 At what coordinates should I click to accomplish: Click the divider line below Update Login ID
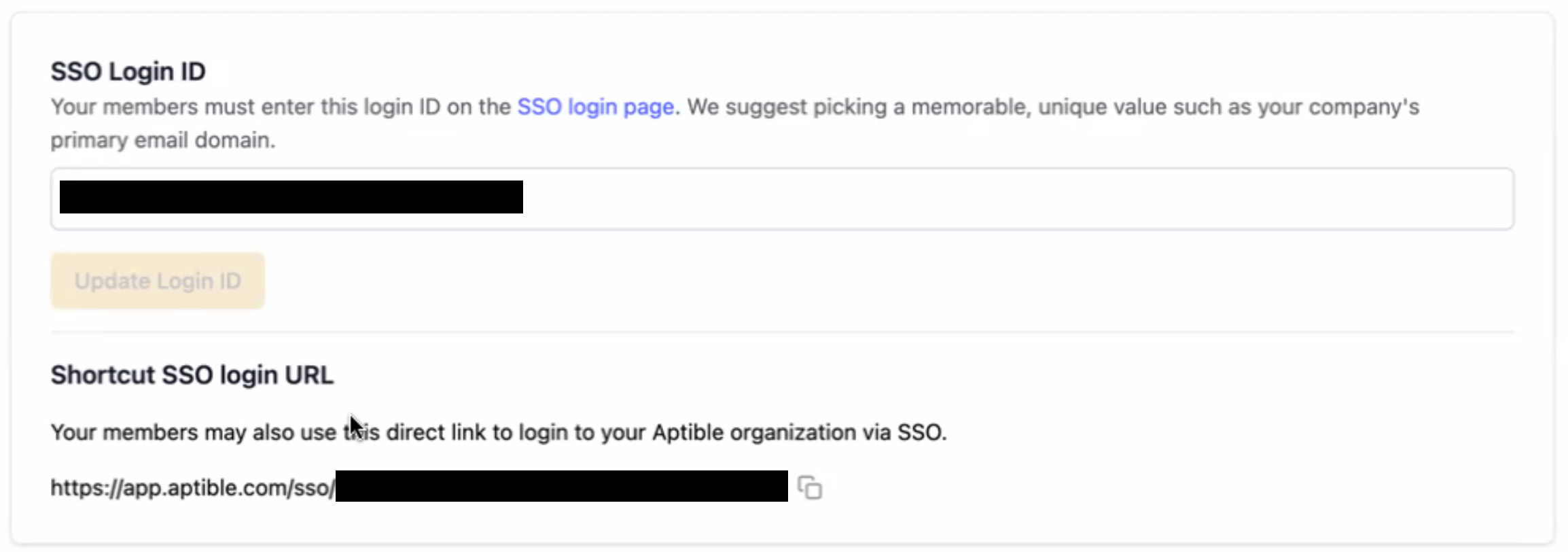(x=781, y=332)
